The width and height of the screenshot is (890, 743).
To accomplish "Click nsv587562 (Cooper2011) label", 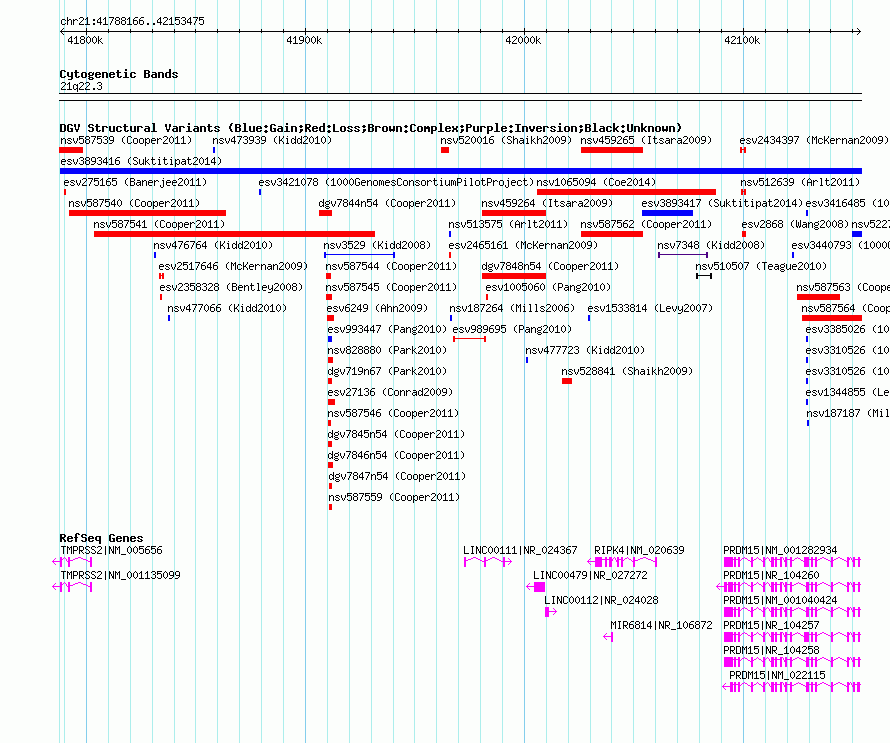I will coord(646,224).
